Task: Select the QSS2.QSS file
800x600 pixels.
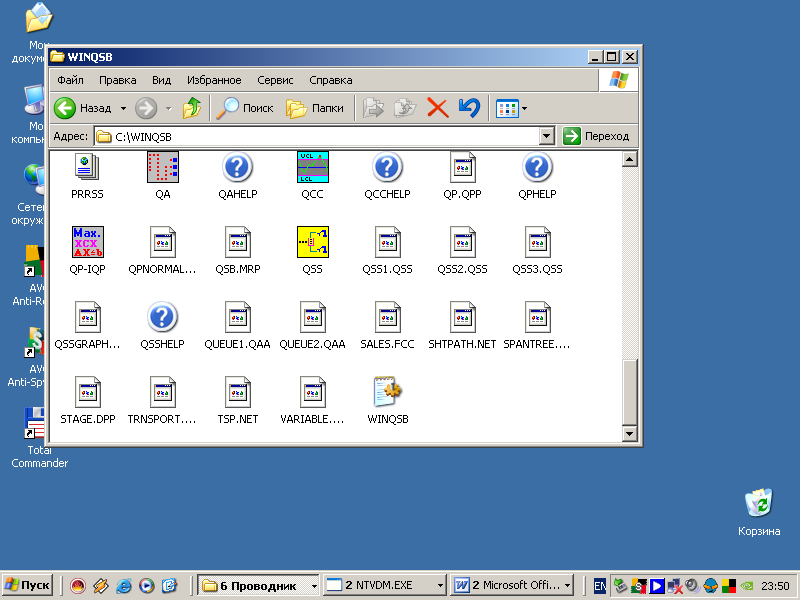Action: [462, 242]
